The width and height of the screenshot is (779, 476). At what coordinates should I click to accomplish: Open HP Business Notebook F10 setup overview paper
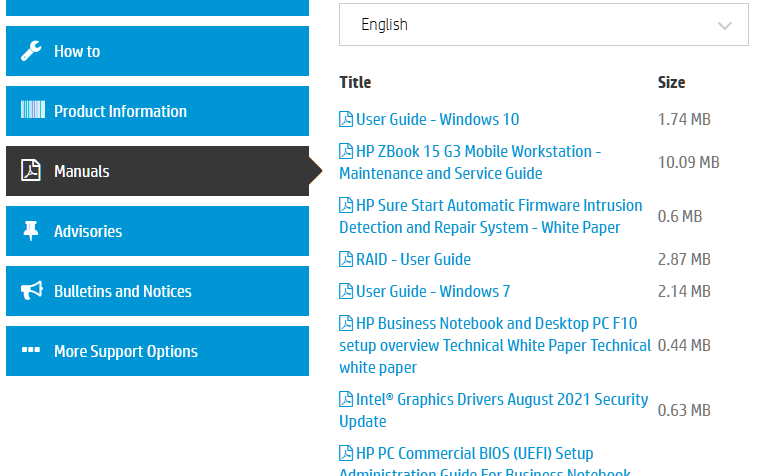(x=495, y=345)
